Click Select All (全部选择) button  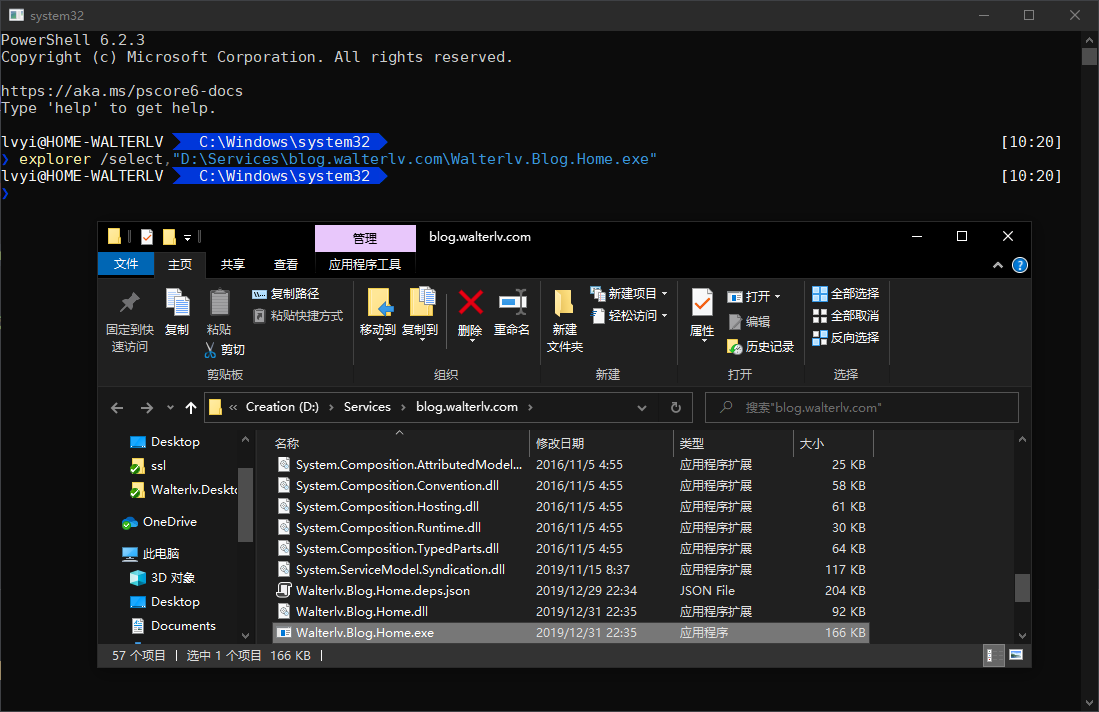(x=846, y=294)
